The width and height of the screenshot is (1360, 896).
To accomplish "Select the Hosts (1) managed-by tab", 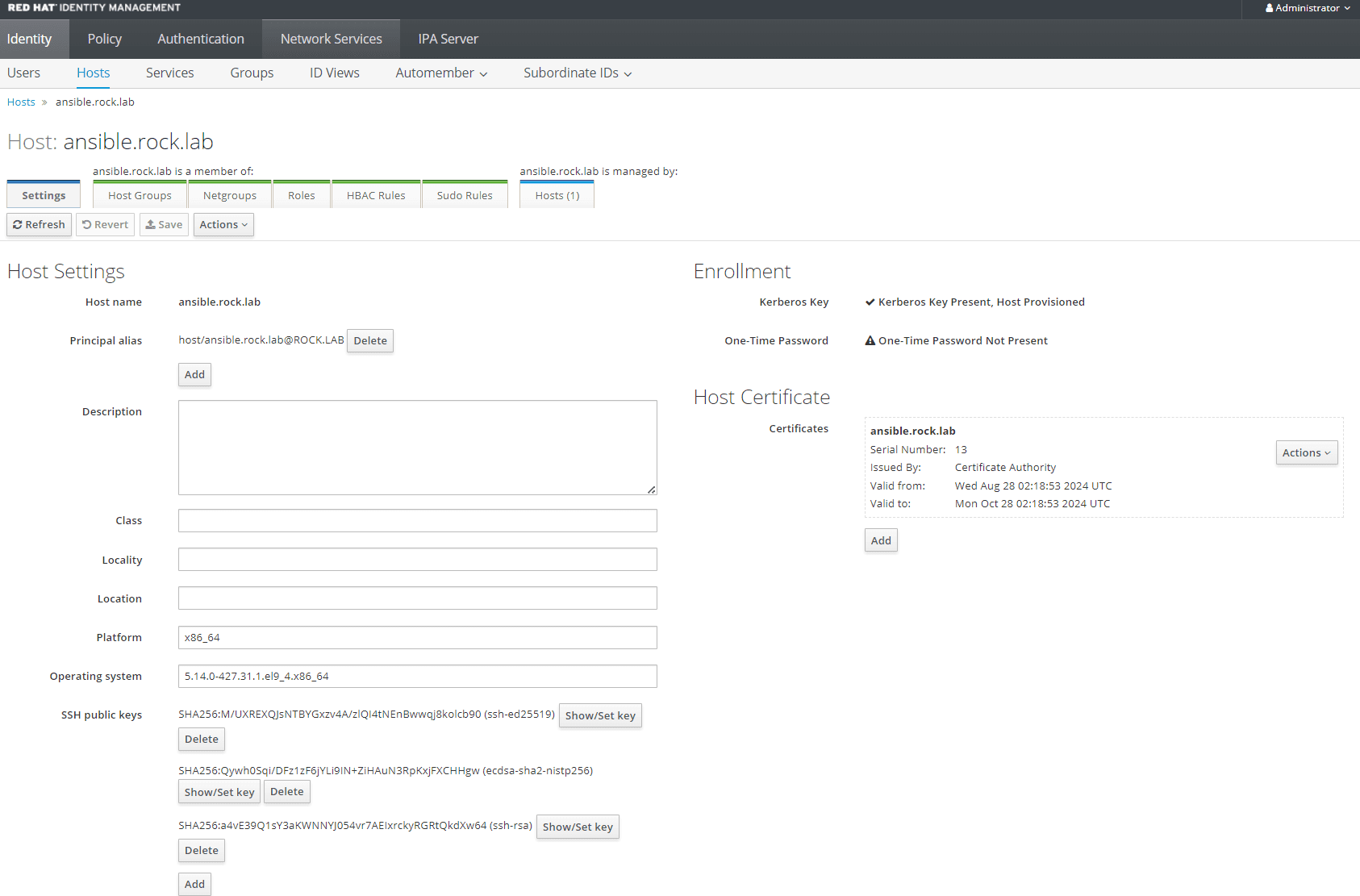I will pos(557,195).
